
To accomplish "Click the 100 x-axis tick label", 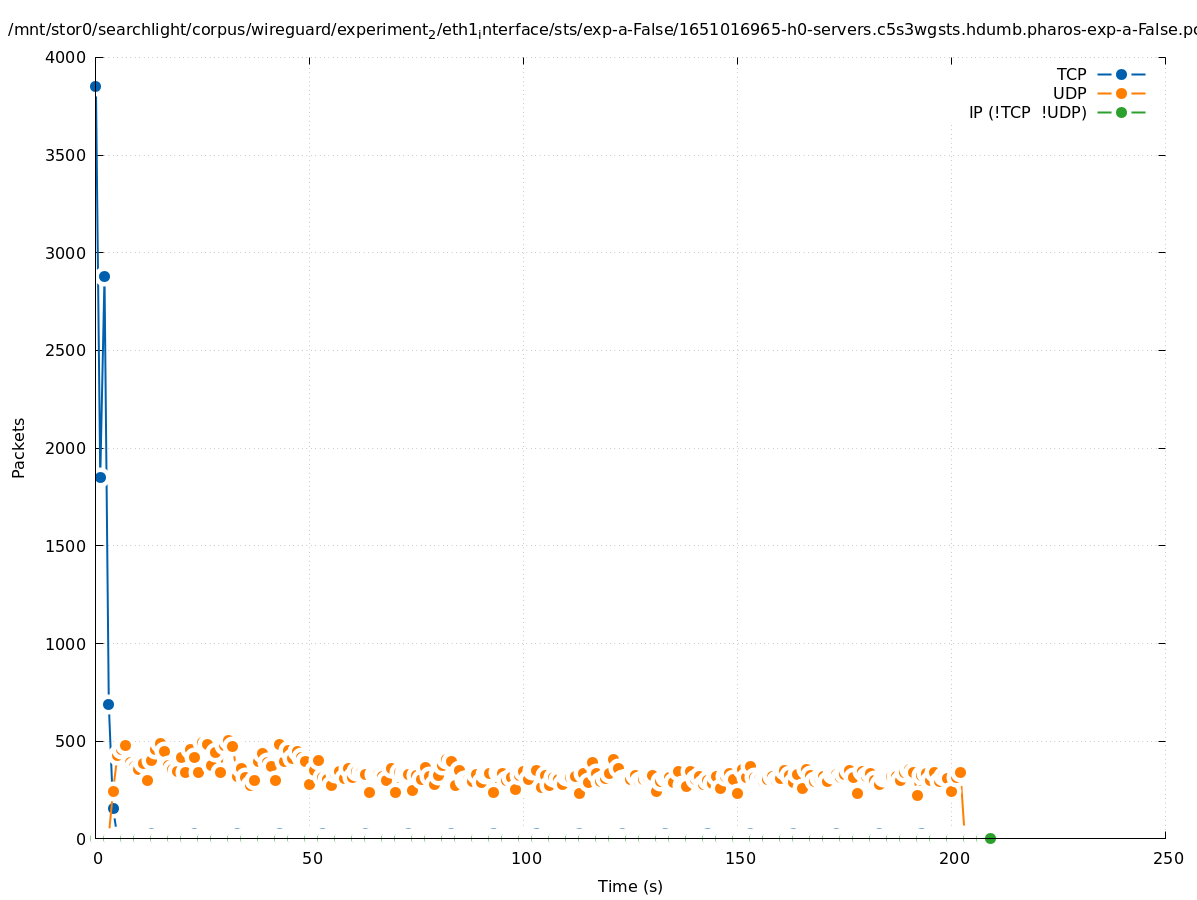I will point(525,858).
